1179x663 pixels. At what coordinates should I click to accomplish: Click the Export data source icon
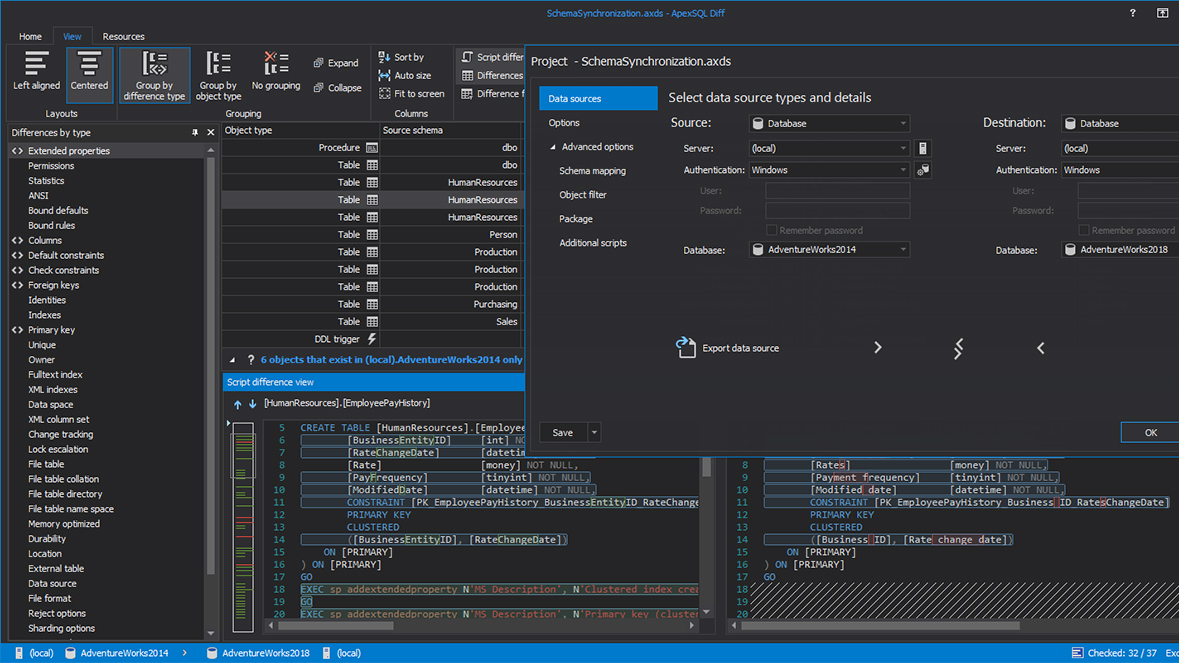point(687,349)
